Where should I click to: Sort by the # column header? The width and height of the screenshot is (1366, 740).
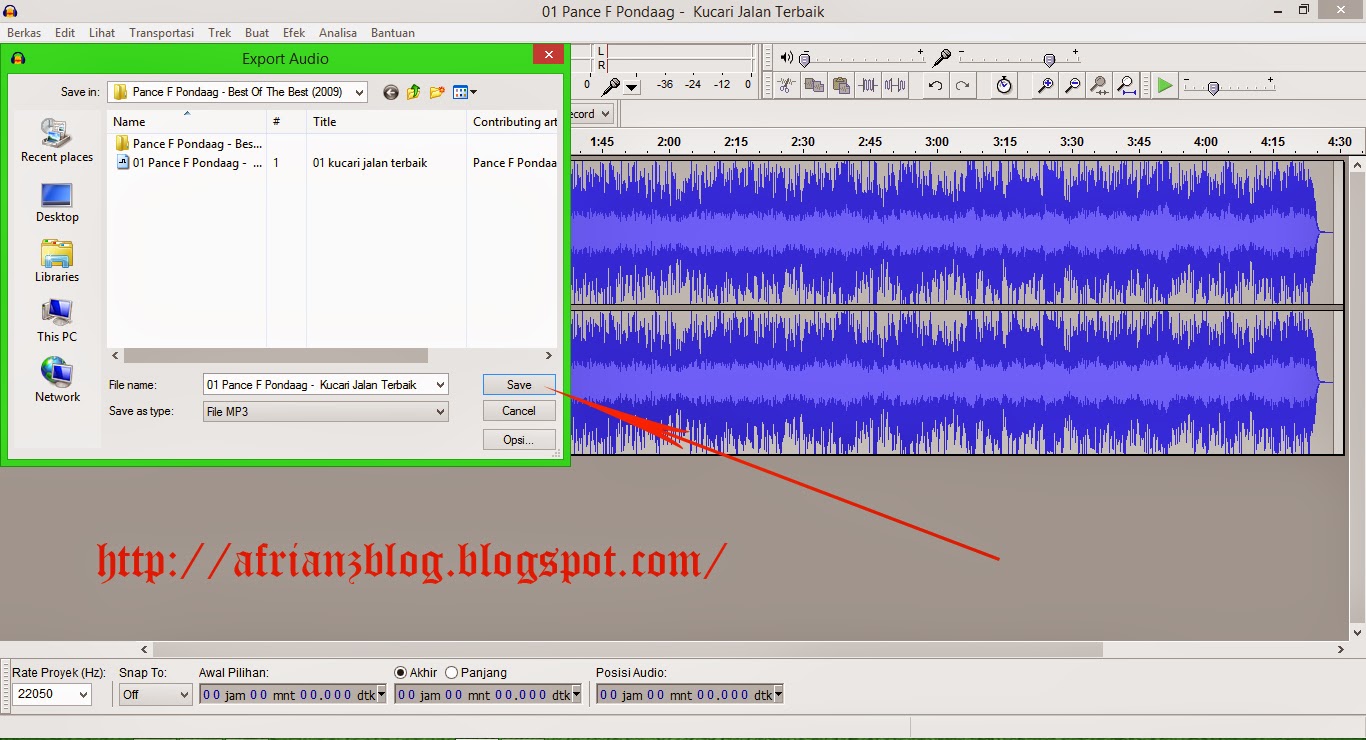click(x=286, y=122)
